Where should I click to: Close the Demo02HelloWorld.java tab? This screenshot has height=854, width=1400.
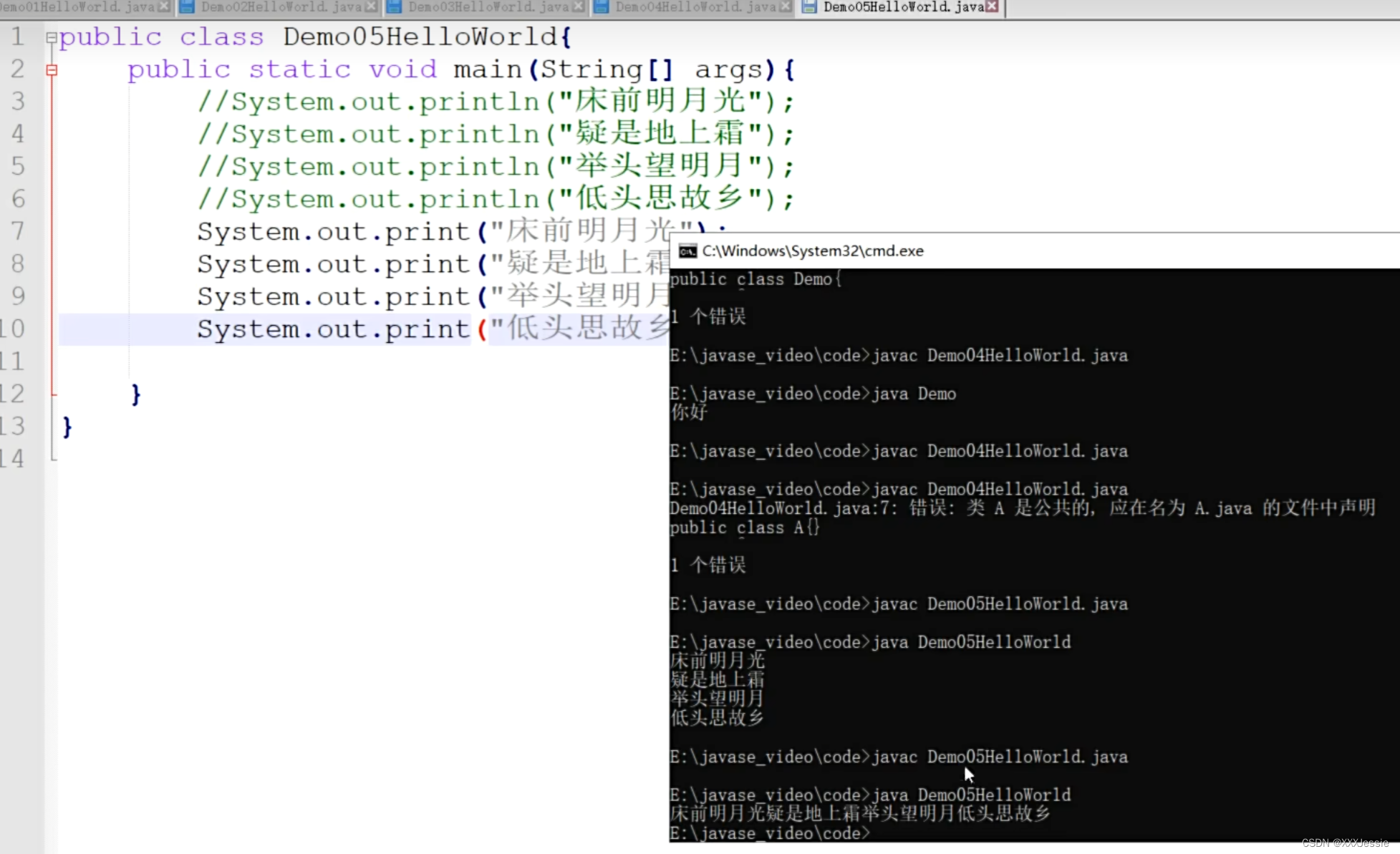pos(371,6)
